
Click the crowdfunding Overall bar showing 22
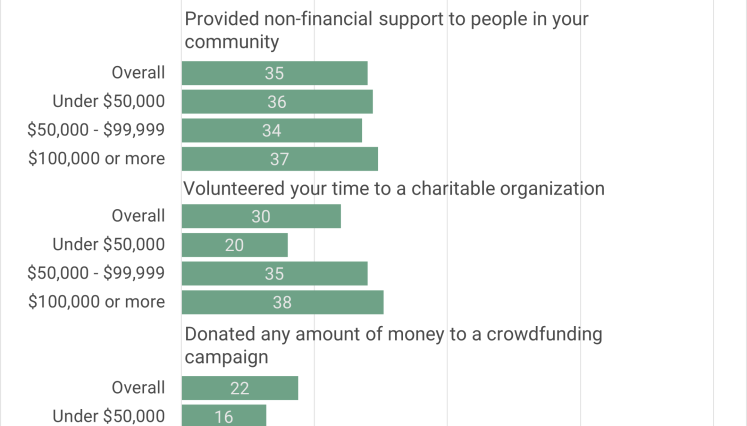240,388
